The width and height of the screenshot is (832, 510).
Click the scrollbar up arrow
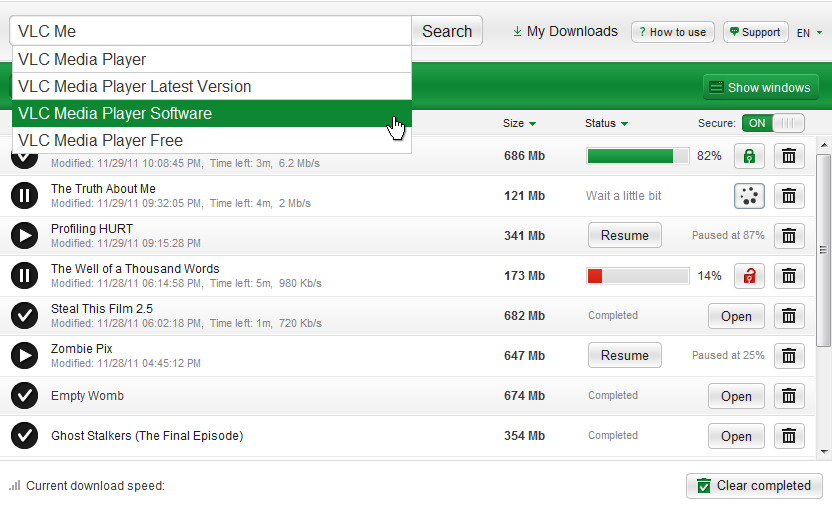824,145
